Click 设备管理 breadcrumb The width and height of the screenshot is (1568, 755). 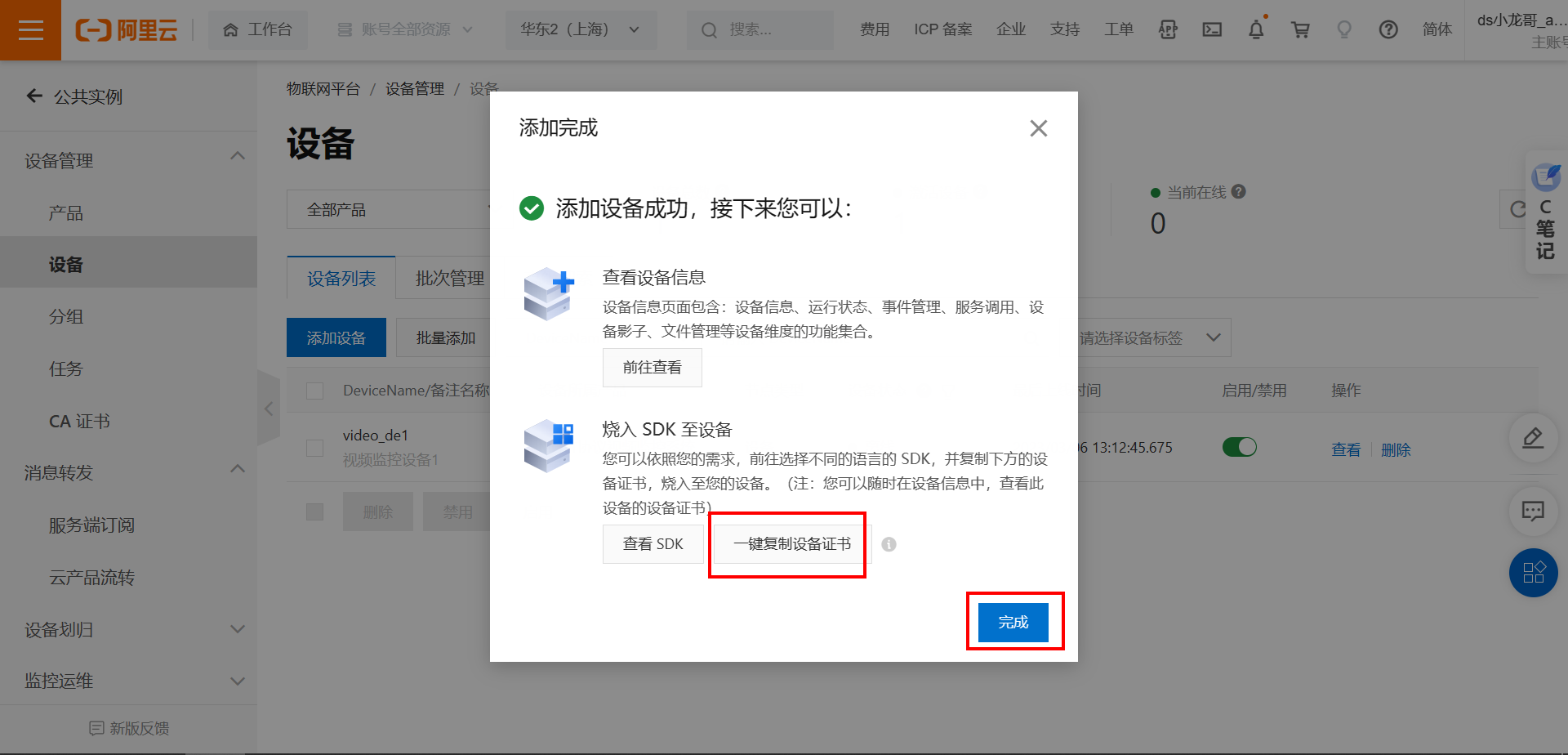[415, 89]
